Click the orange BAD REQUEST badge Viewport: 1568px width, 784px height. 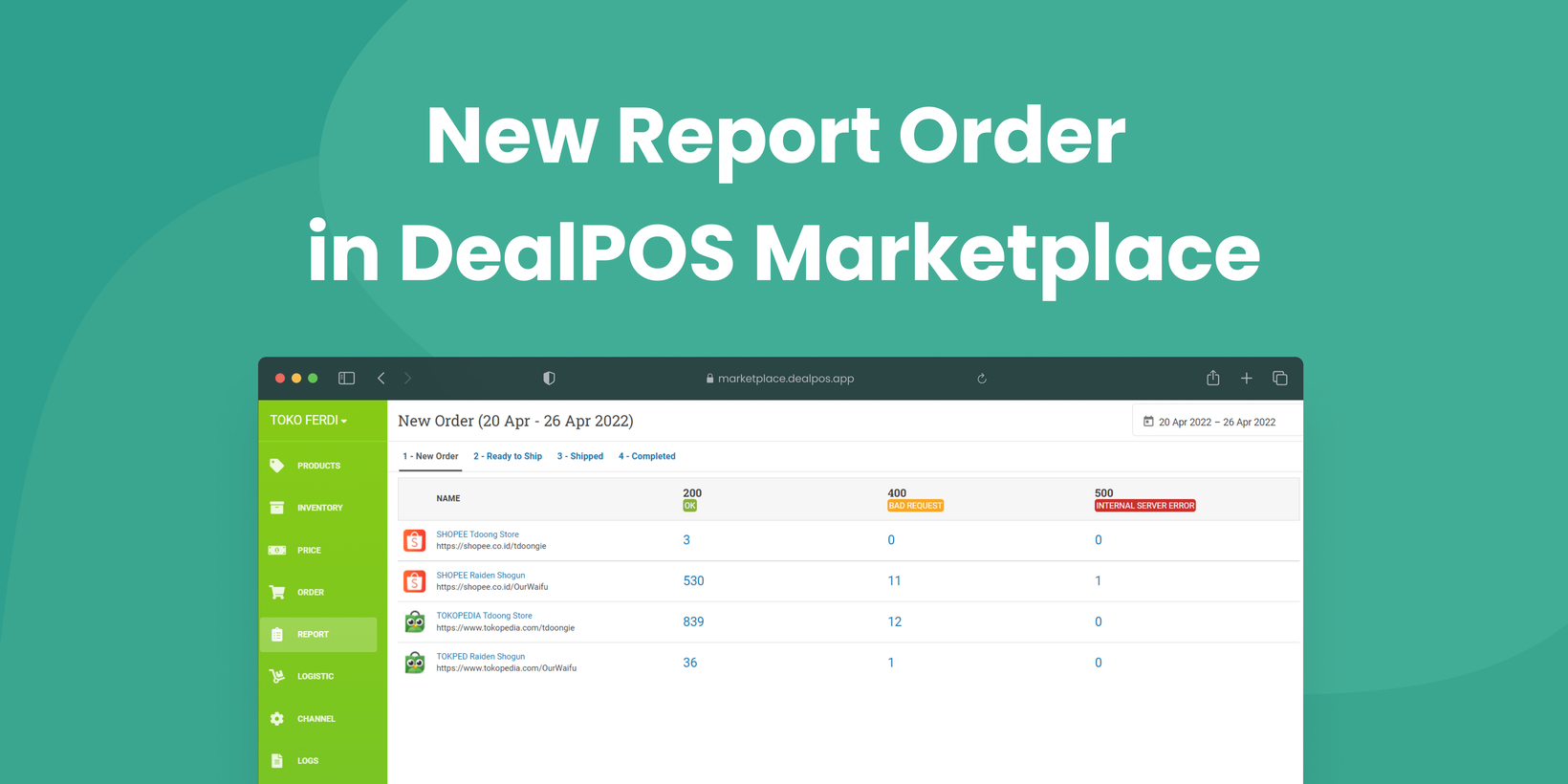coord(916,506)
